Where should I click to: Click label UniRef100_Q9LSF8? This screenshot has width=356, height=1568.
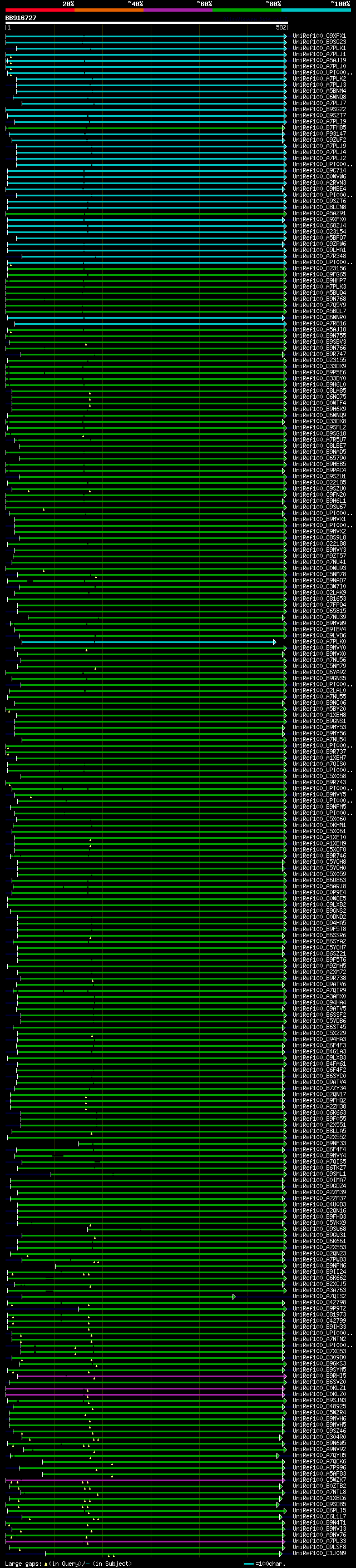click(x=319, y=1547)
